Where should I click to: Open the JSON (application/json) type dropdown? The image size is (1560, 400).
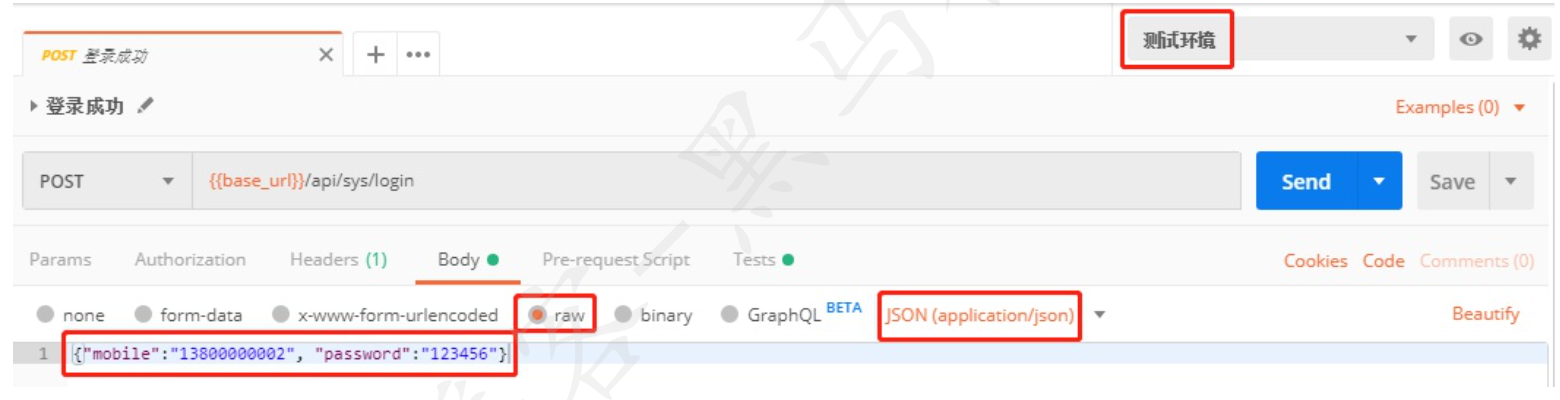(x=1100, y=315)
